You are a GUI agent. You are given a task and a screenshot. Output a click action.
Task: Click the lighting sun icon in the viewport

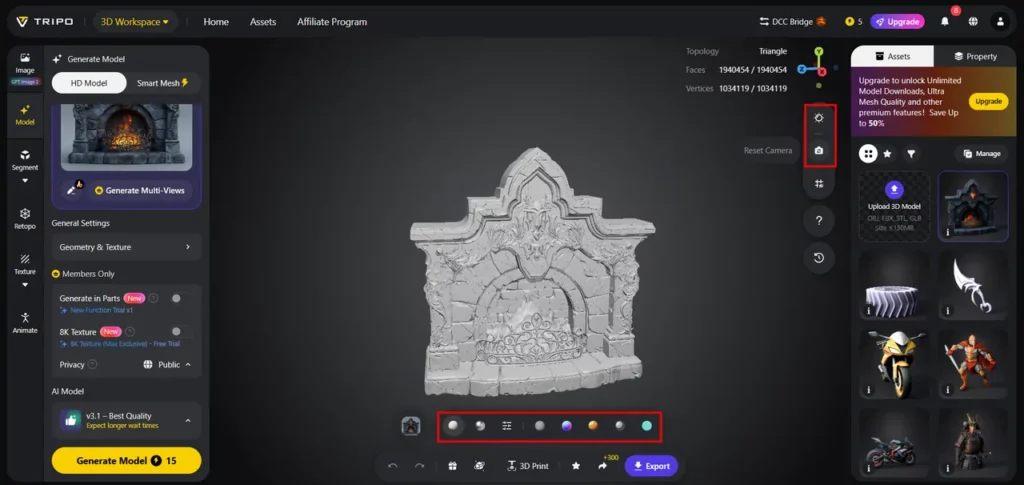819,118
